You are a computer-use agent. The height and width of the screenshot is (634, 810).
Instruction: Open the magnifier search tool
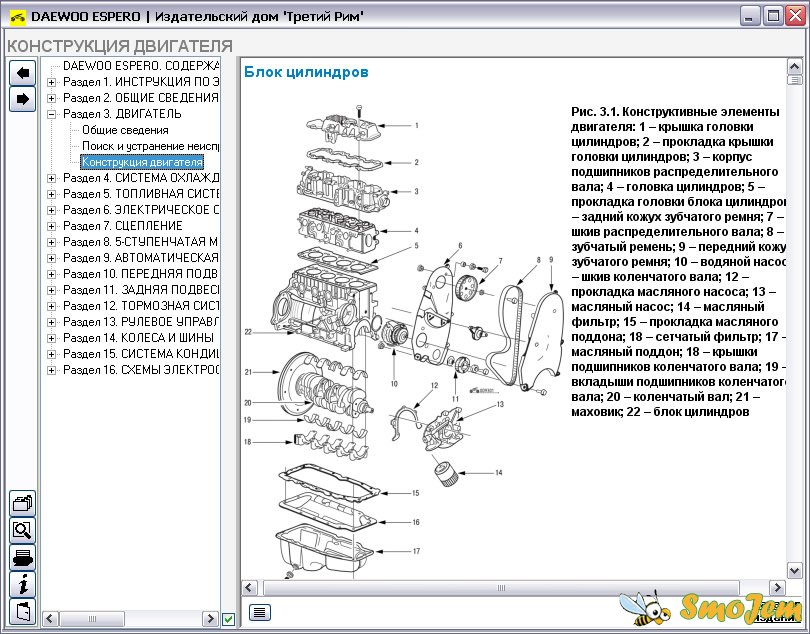tap(22, 530)
